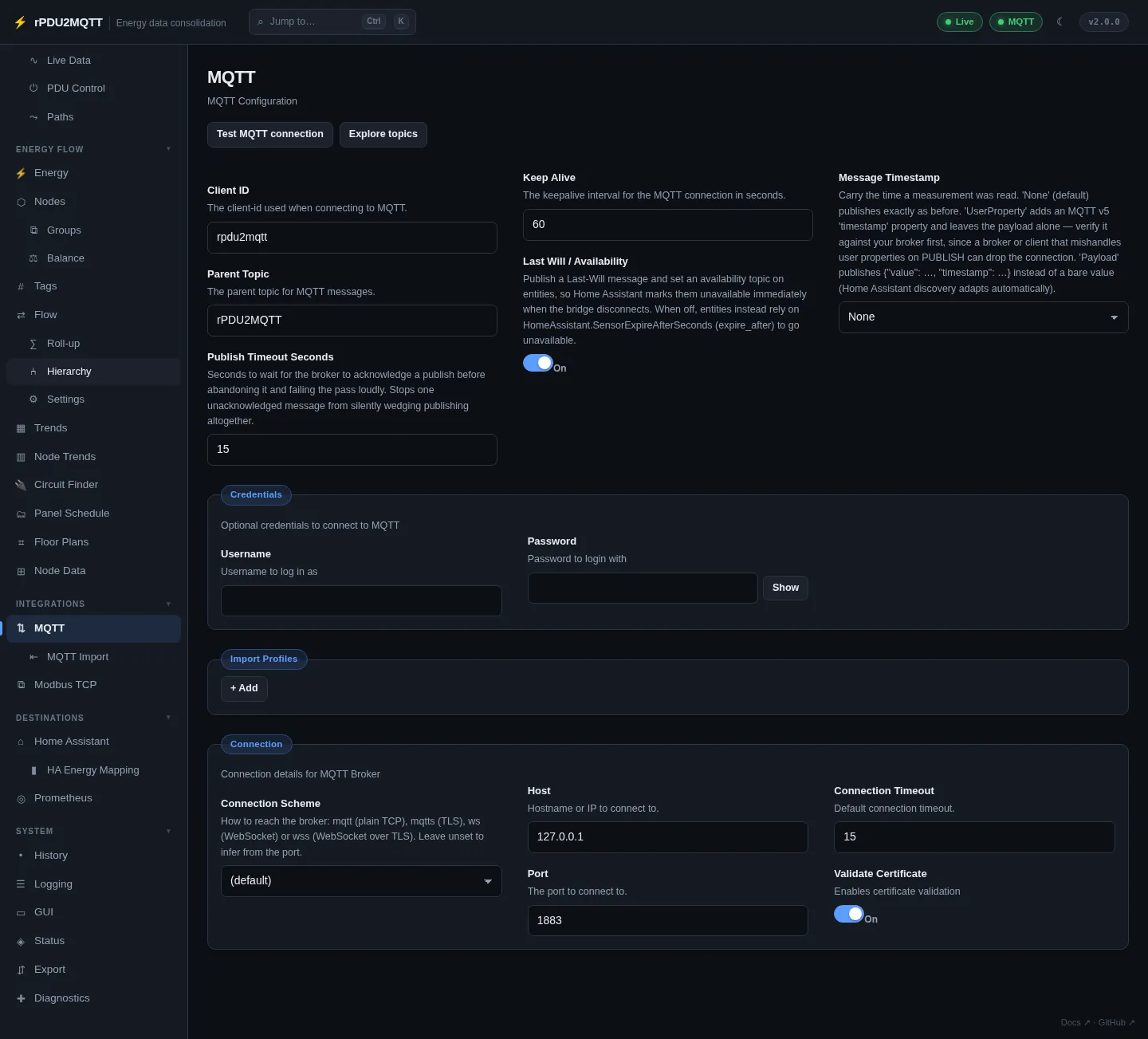Click the Roll-up sigma icon
This screenshot has height=1039, width=1148.
pyautogui.click(x=33, y=344)
